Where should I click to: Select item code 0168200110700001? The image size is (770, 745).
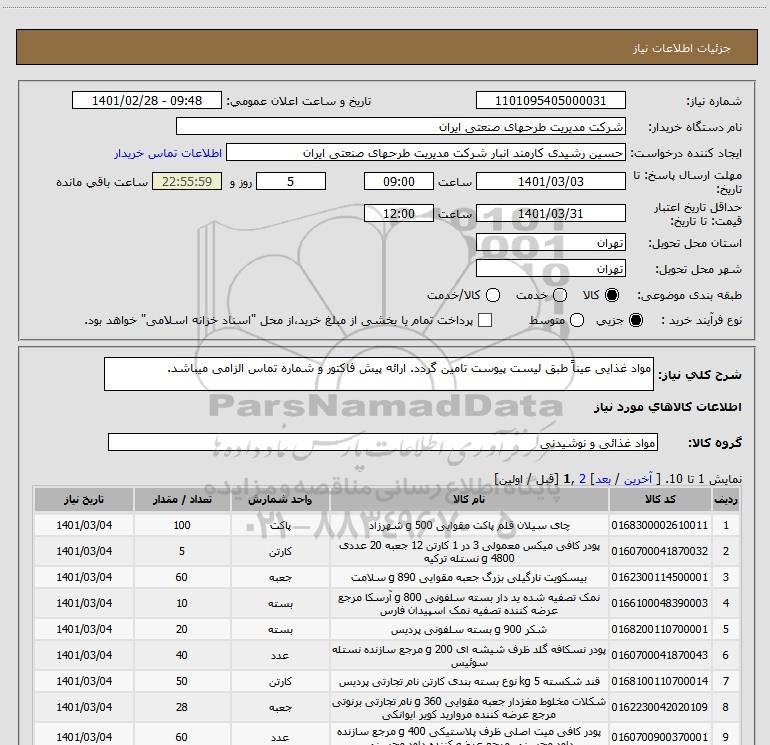(660, 629)
